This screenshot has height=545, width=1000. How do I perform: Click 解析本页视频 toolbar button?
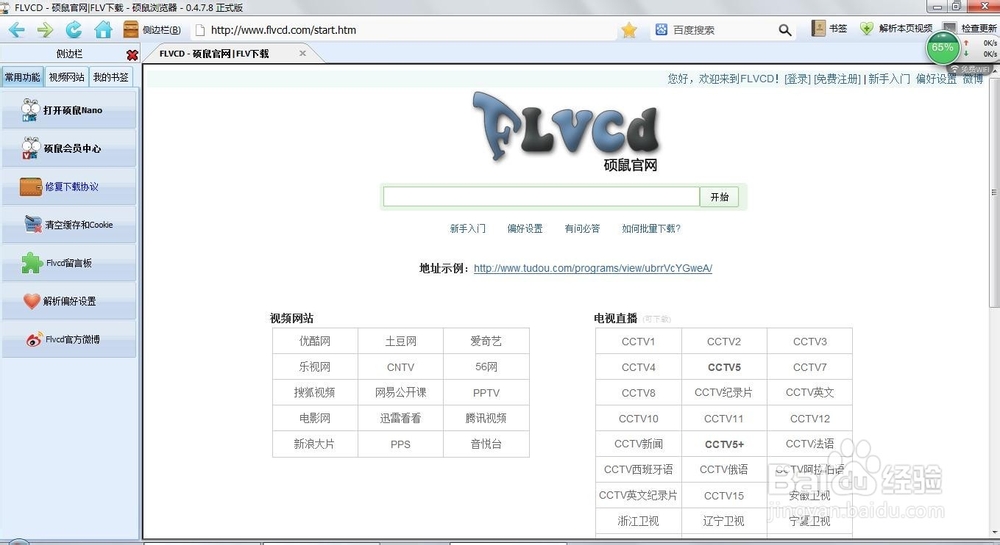coord(896,29)
